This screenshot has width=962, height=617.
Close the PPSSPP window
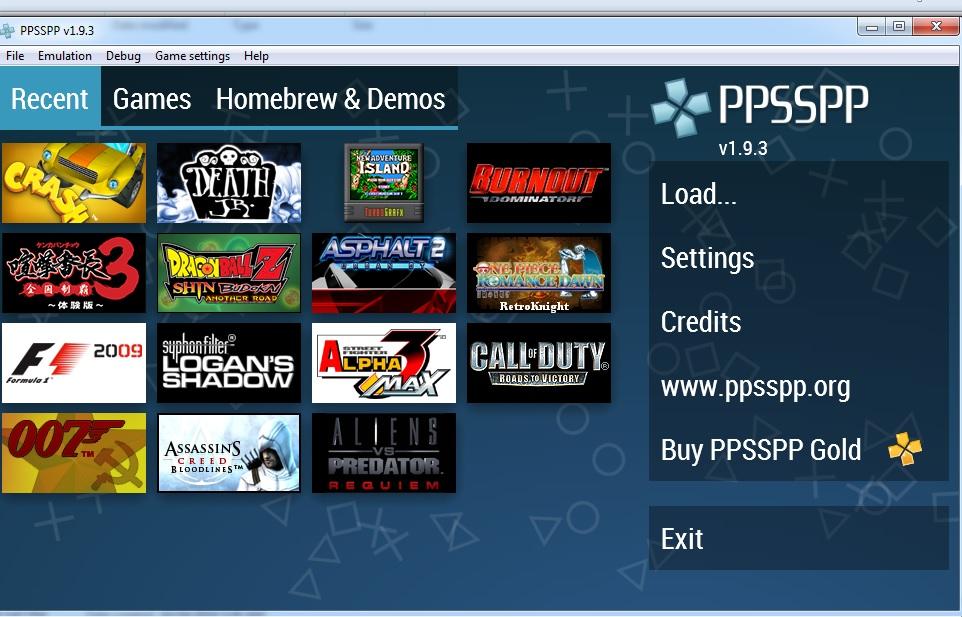pos(936,26)
